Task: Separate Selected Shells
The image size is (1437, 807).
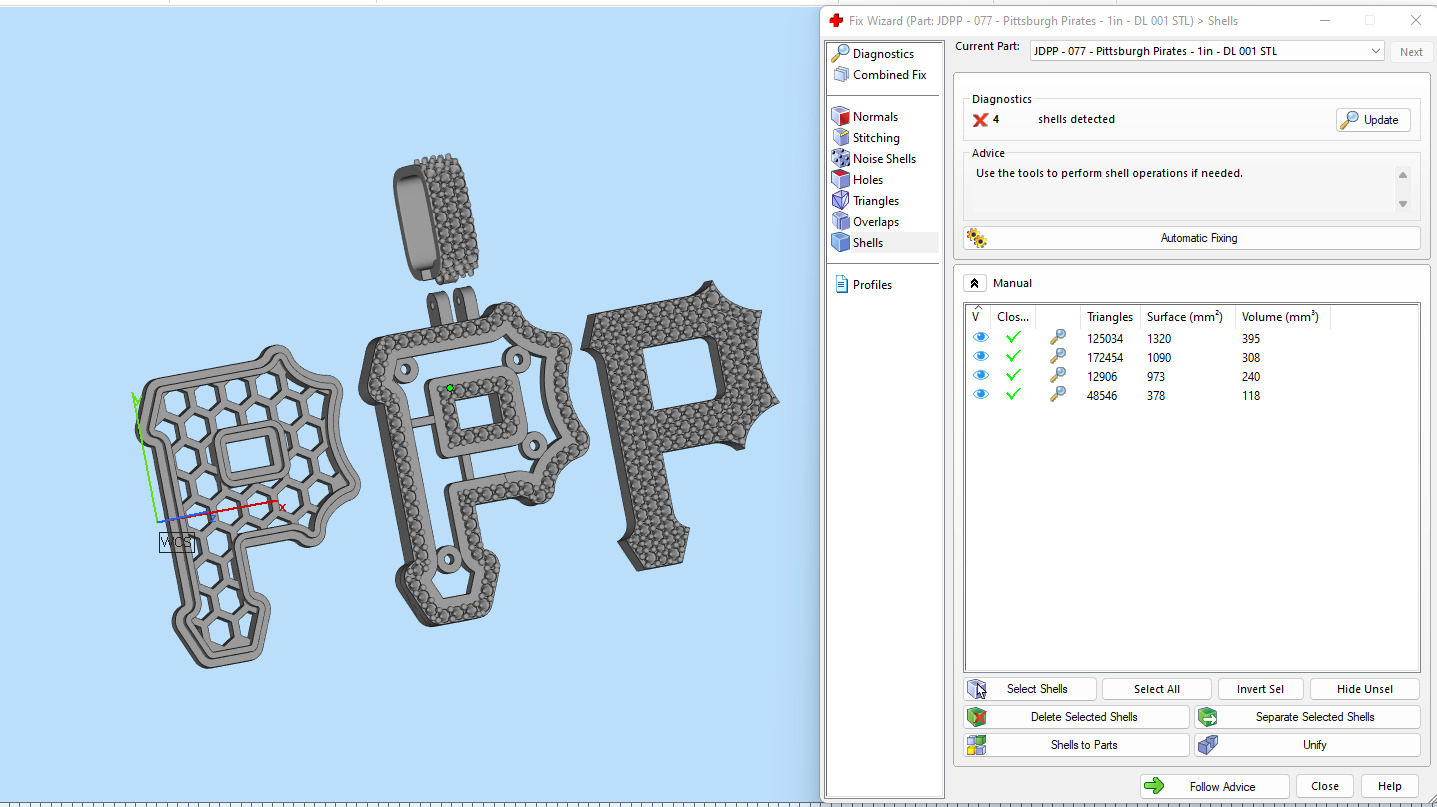Action: [x=1307, y=717]
